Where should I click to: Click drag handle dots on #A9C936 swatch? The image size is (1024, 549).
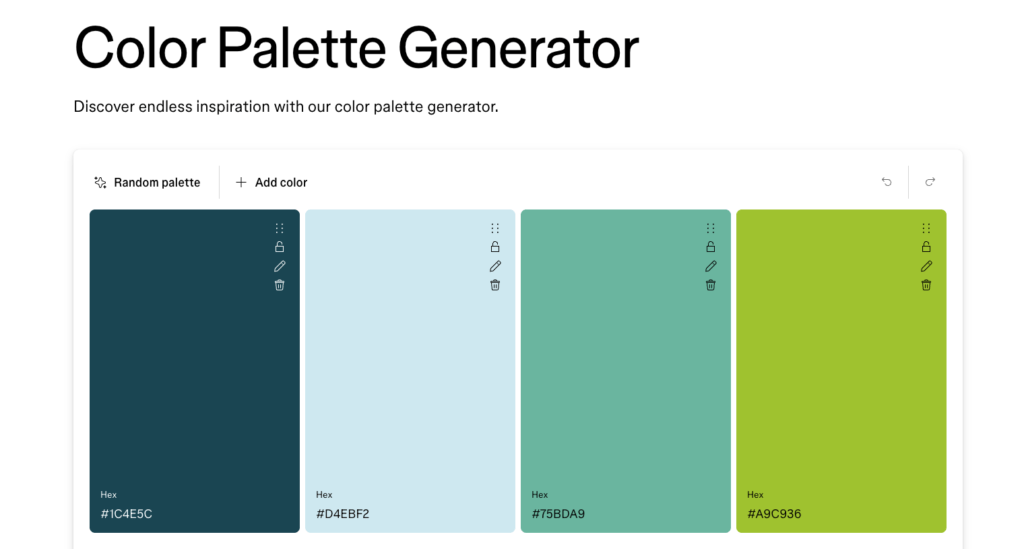click(926, 228)
